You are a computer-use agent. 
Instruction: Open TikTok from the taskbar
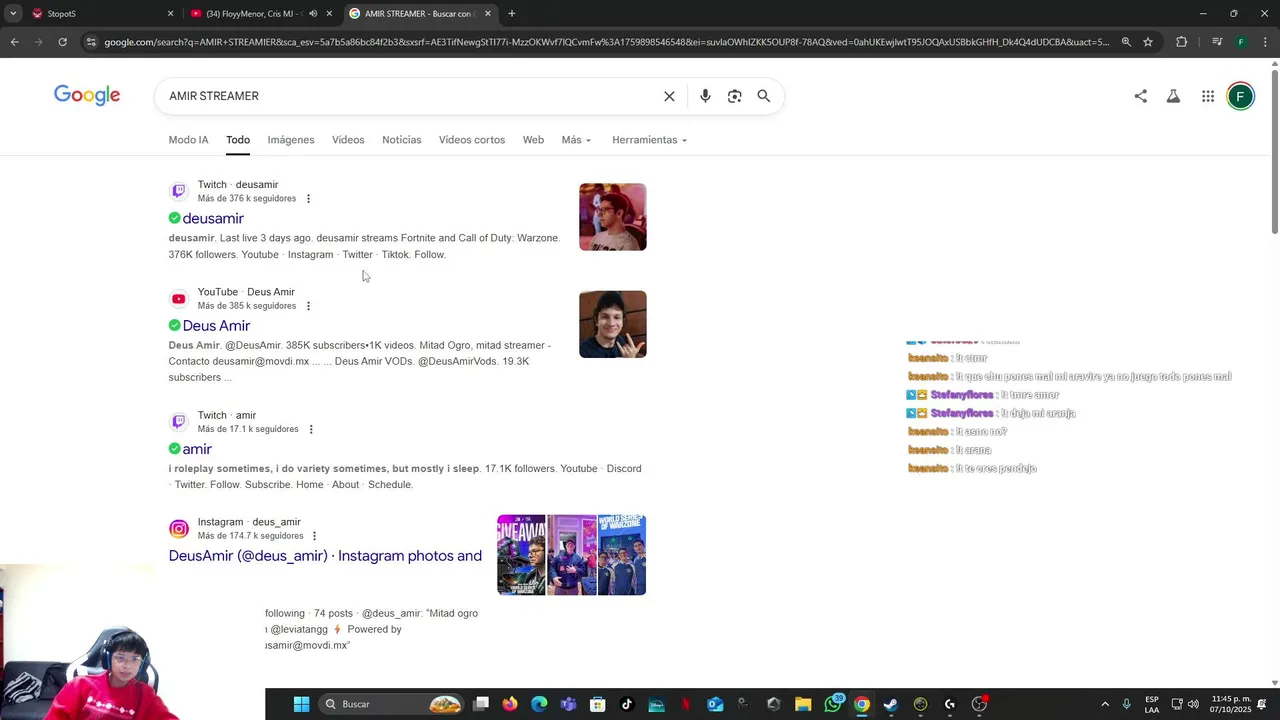[627, 704]
